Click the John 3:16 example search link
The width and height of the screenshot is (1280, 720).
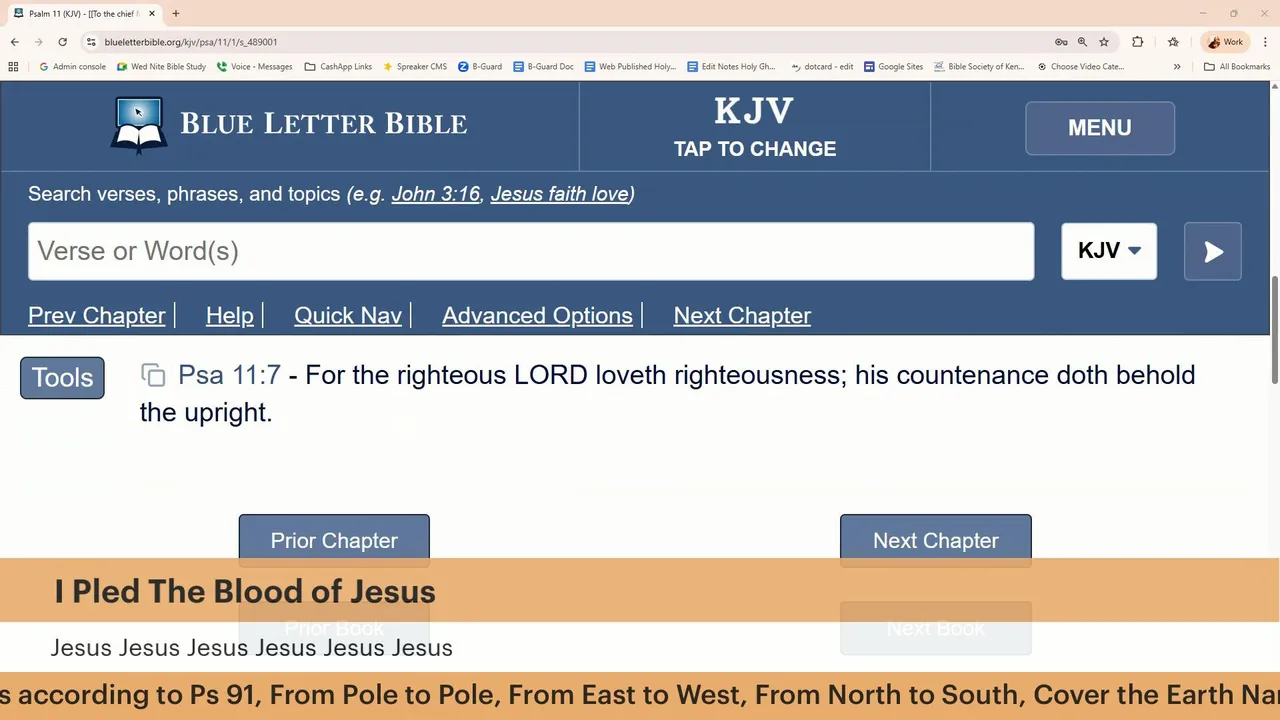point(436,194)
